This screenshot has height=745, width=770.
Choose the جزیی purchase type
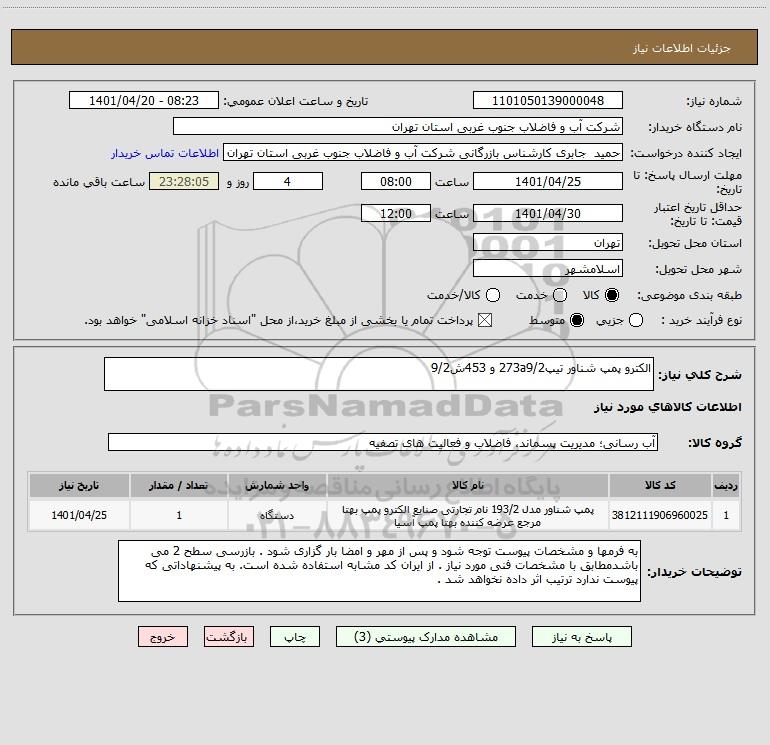tap(635, 320)
